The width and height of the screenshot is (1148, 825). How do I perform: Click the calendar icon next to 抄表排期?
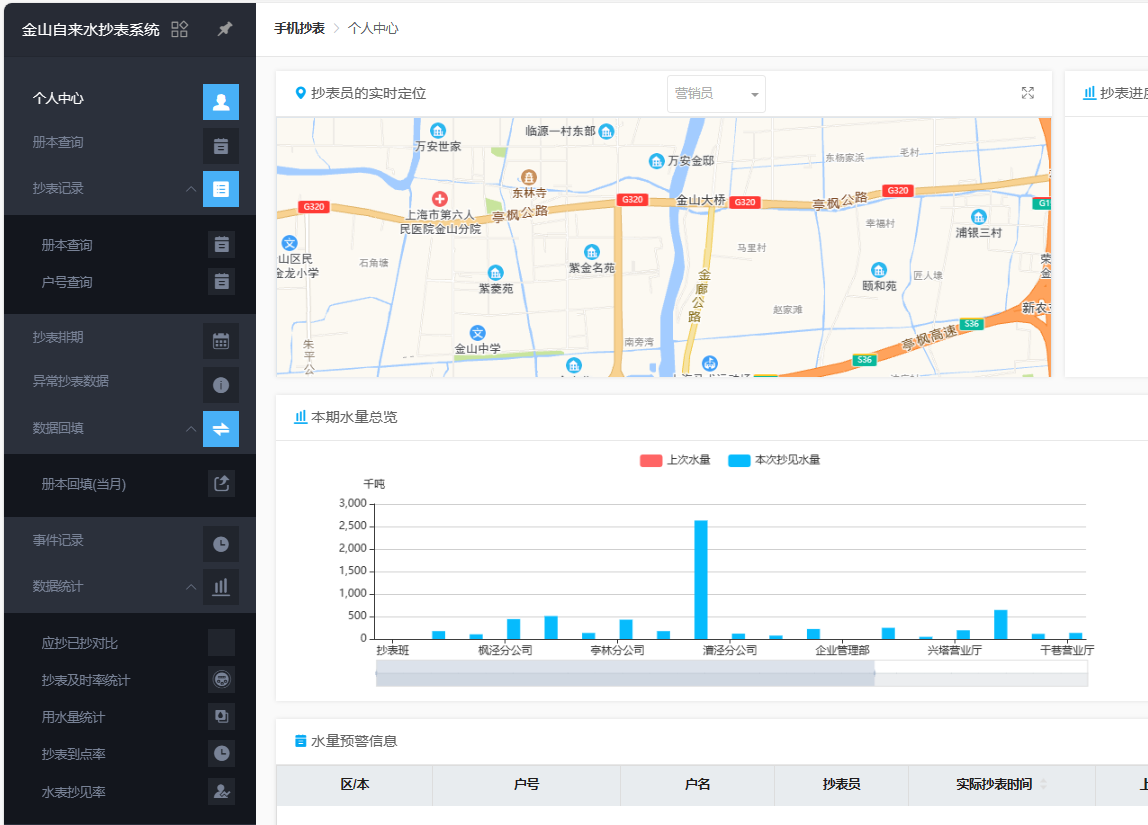click(221, 340)
